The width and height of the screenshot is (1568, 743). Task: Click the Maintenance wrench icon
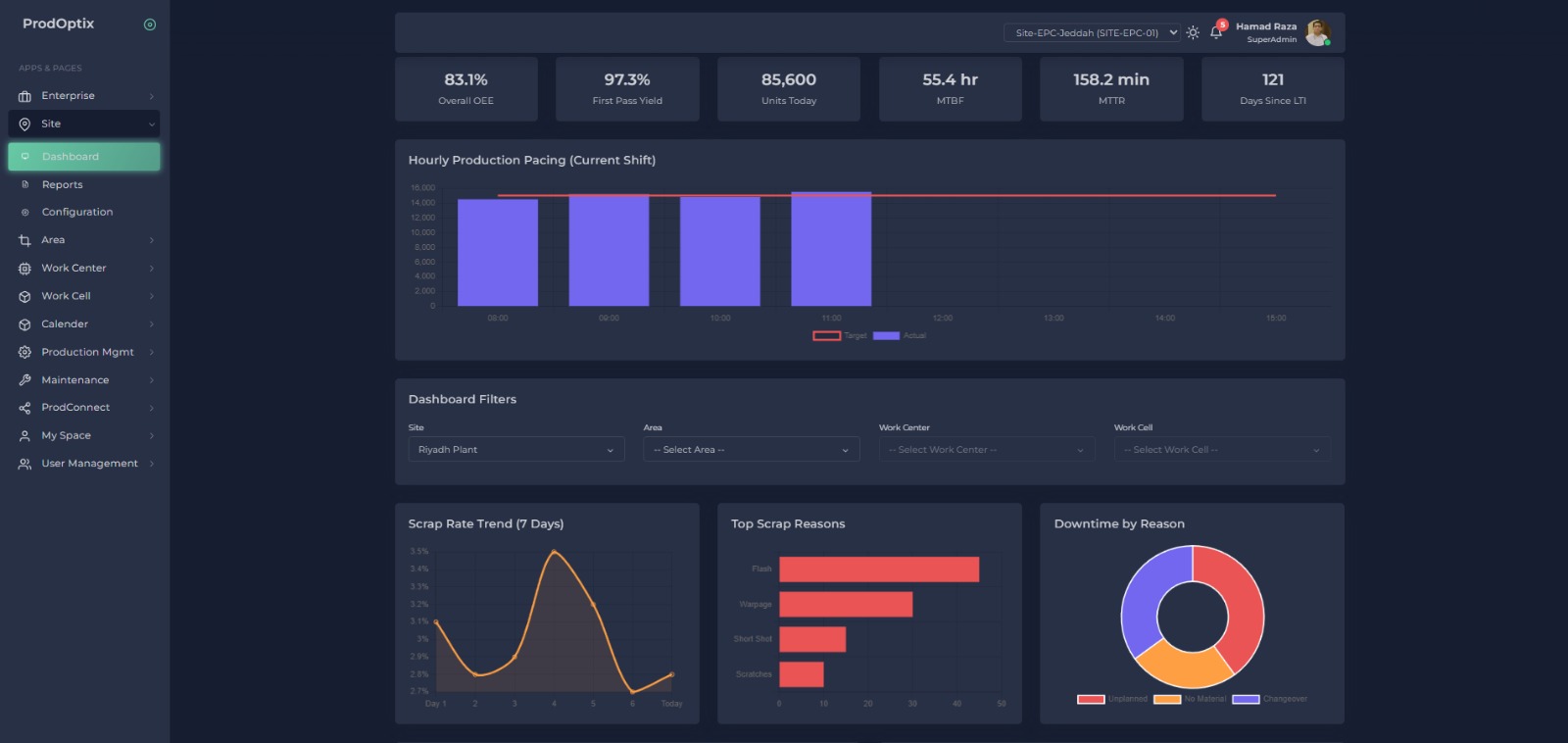point(24,380)
